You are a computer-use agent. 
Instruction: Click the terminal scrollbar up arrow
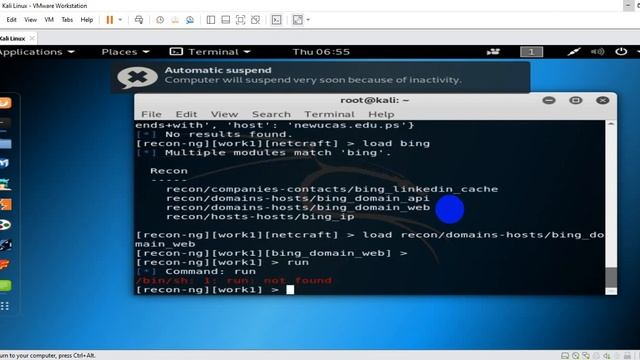click(611, 124)
